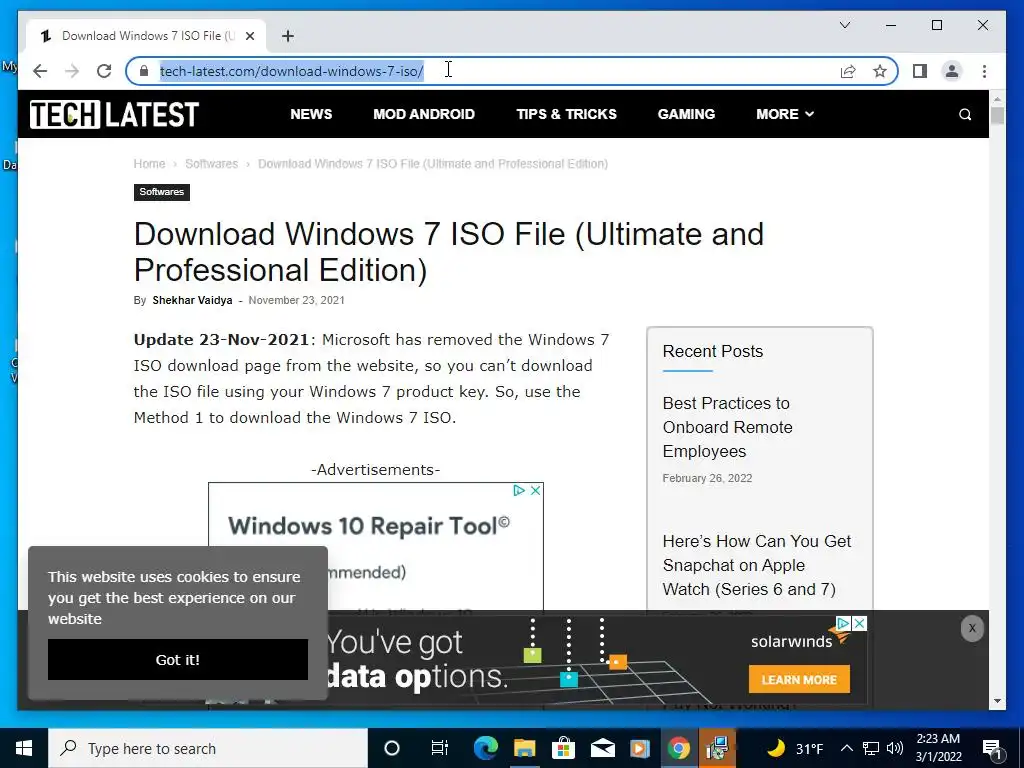The width and height of the screenshot is (1024, 768).
Task: Open Cortana from the taskbar circle icon
Action: (x=391, y=748)
